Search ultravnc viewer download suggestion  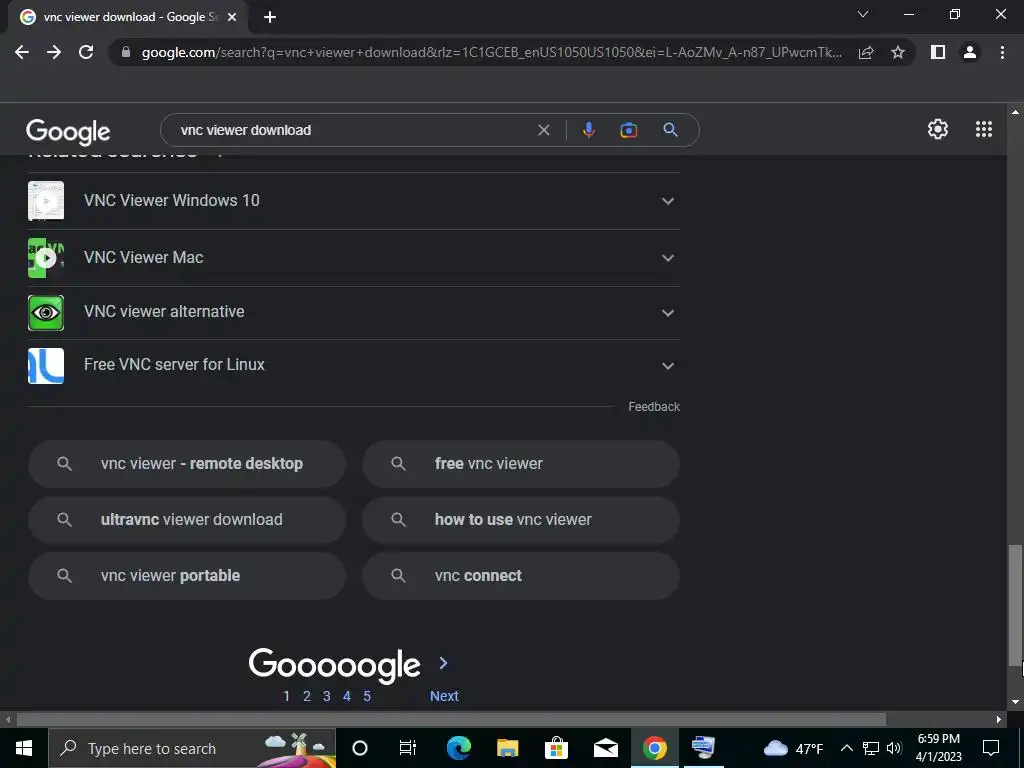[x=187, y=520]
